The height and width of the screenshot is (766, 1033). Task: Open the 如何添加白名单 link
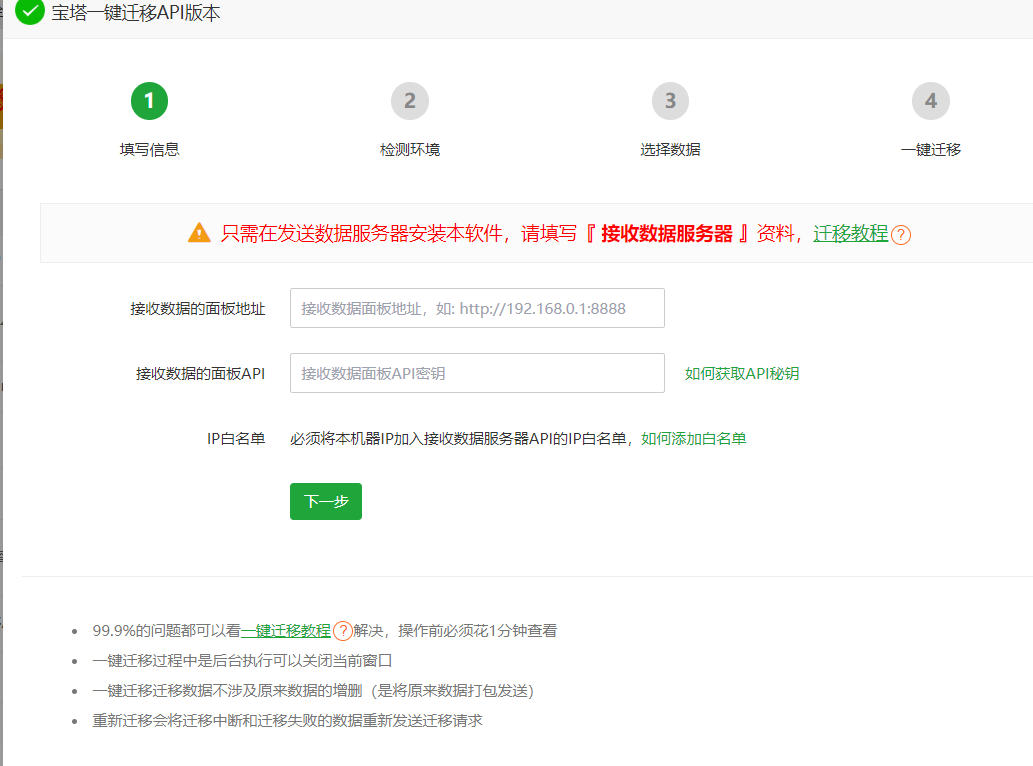click(x=693, y=438)
